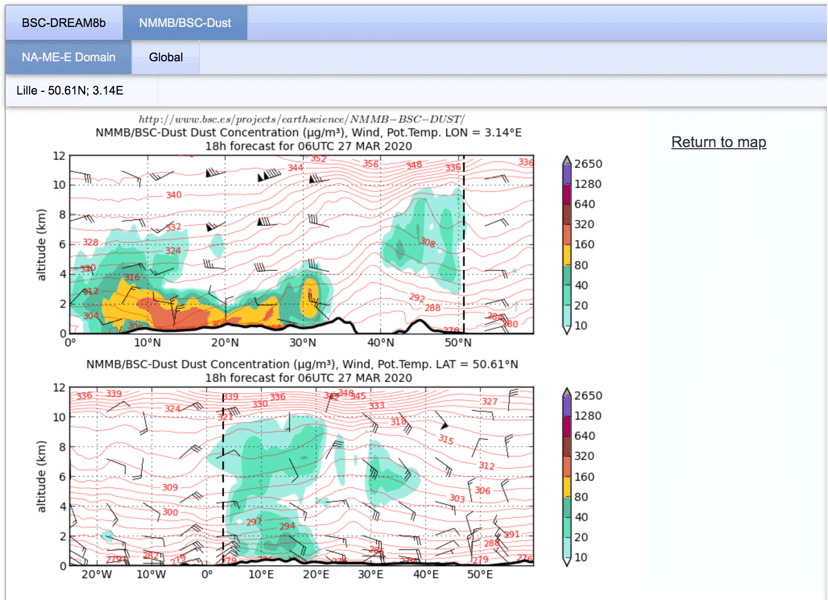Click the Return to map link
This screenshot has width=828, height=600.
[718, 142]
